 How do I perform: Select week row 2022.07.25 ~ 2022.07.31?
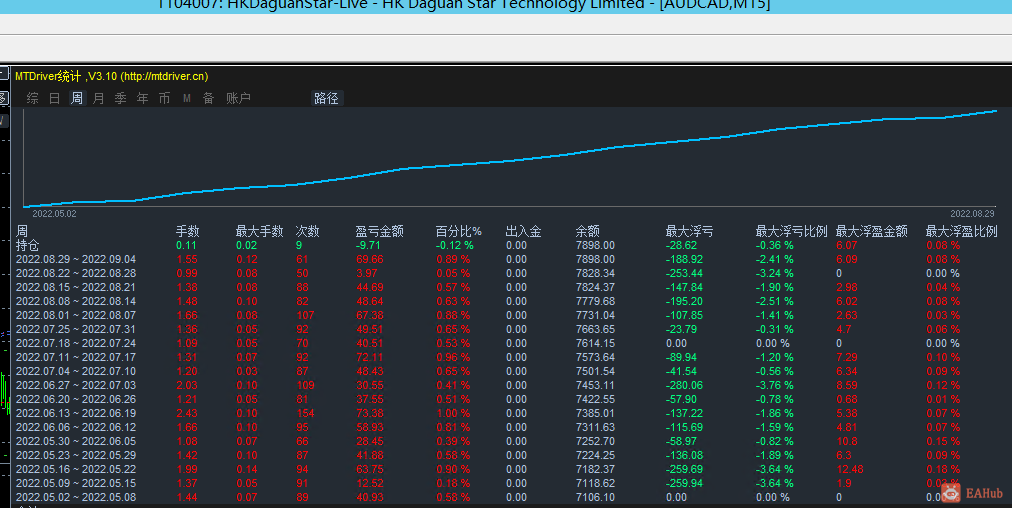coord(76,329)
